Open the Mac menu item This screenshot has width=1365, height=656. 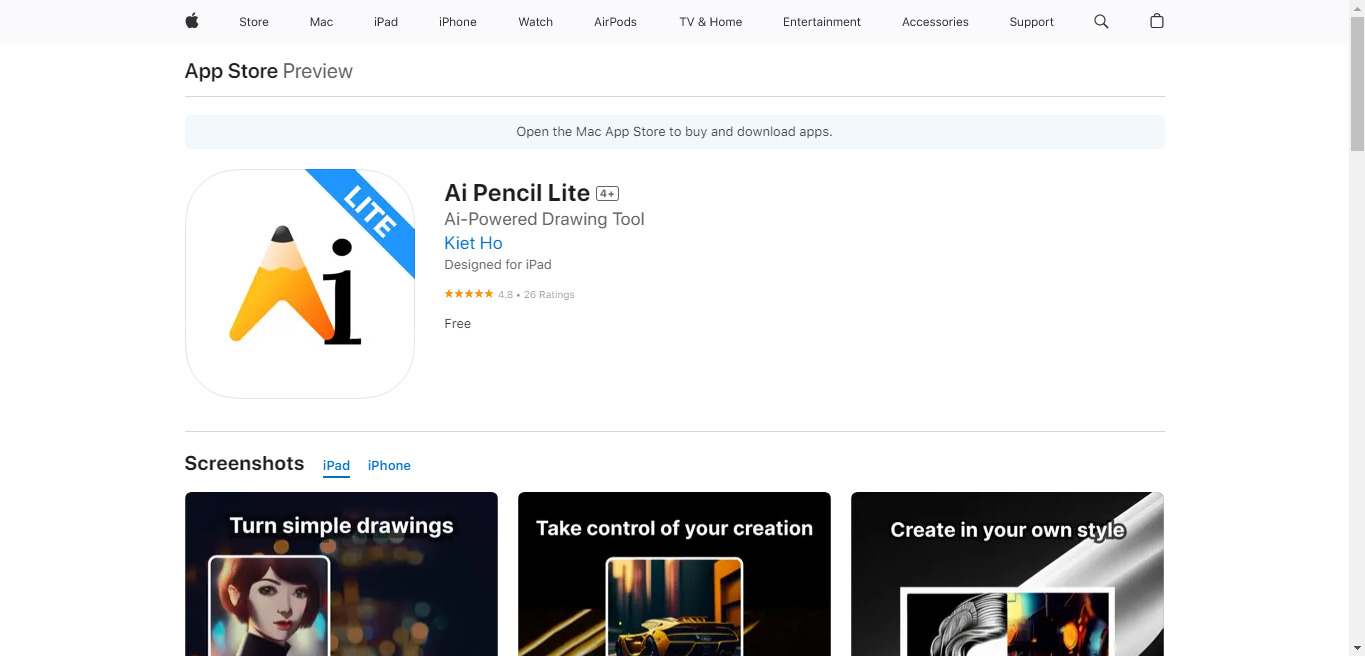(321, 22)
